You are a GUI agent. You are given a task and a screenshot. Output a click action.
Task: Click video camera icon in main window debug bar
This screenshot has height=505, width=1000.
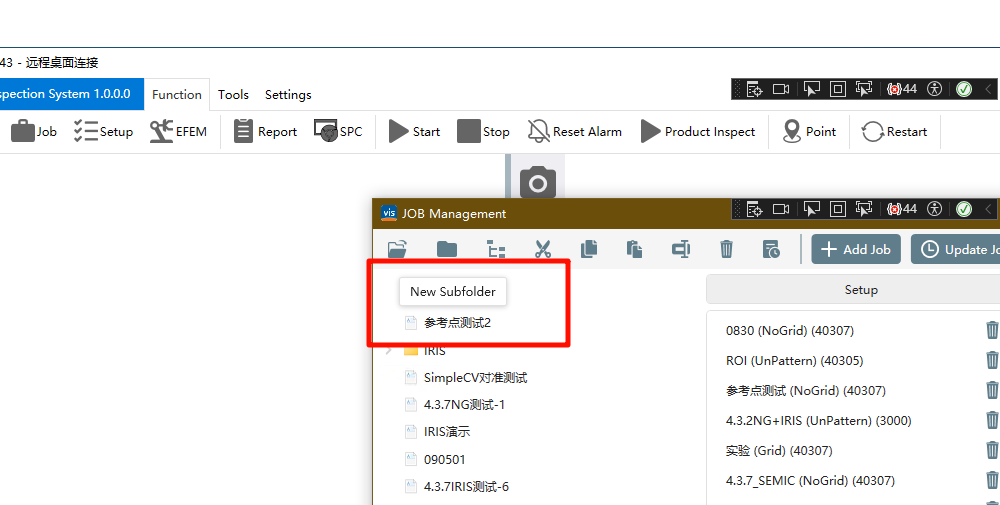click(x=781, y=89)
